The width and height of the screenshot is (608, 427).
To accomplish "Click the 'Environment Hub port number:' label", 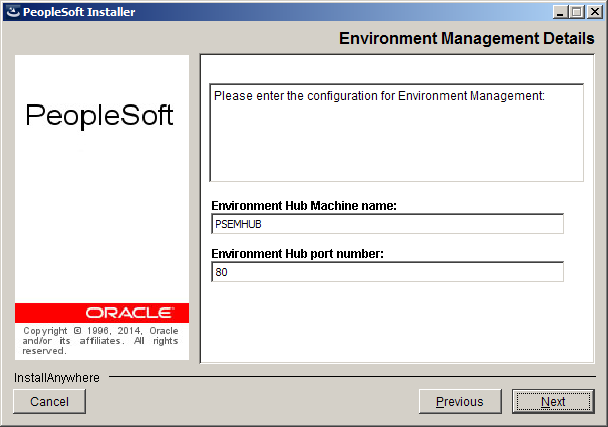I will pos(297,254).
